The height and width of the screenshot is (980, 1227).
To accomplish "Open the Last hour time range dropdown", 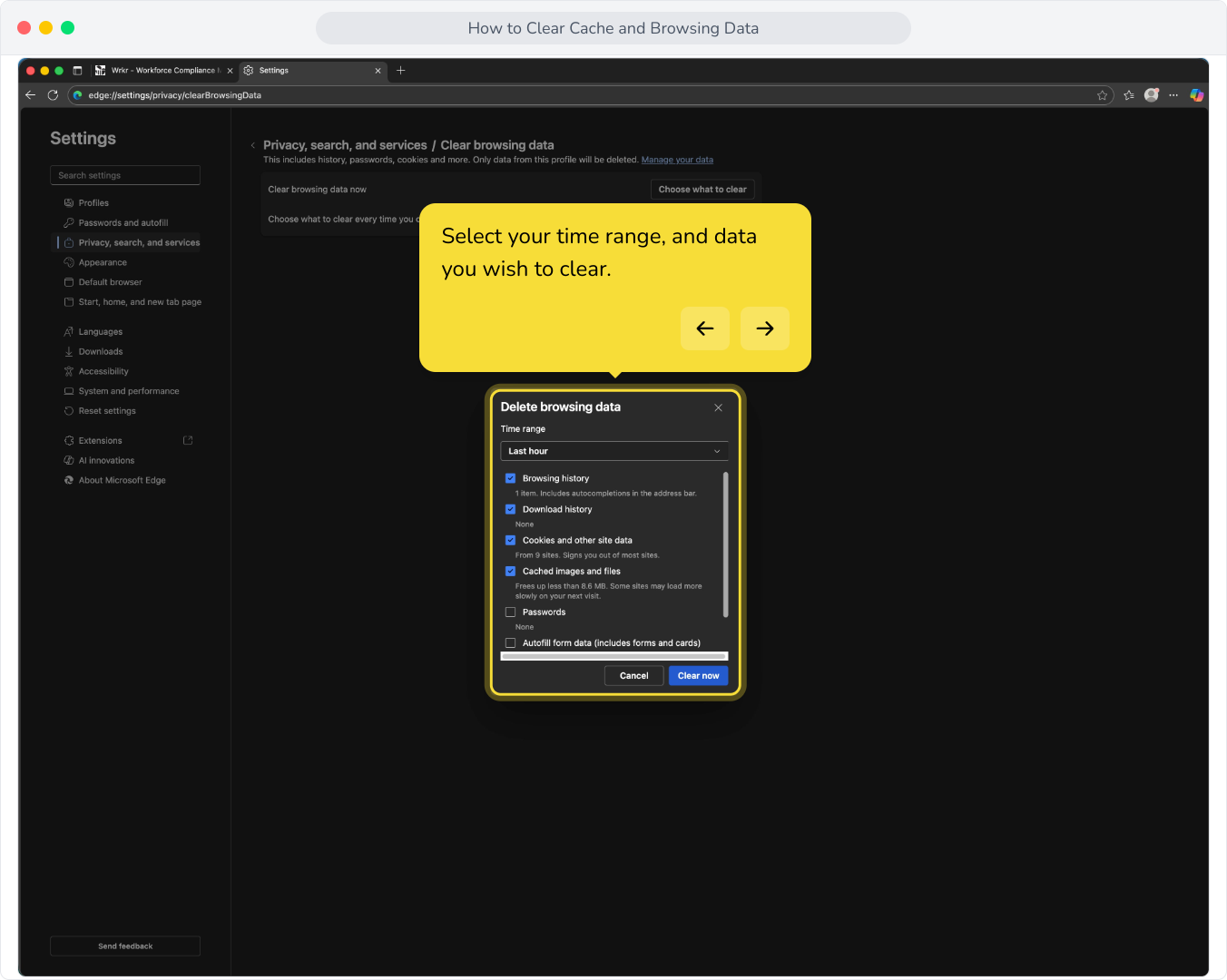I will [614, 451].
